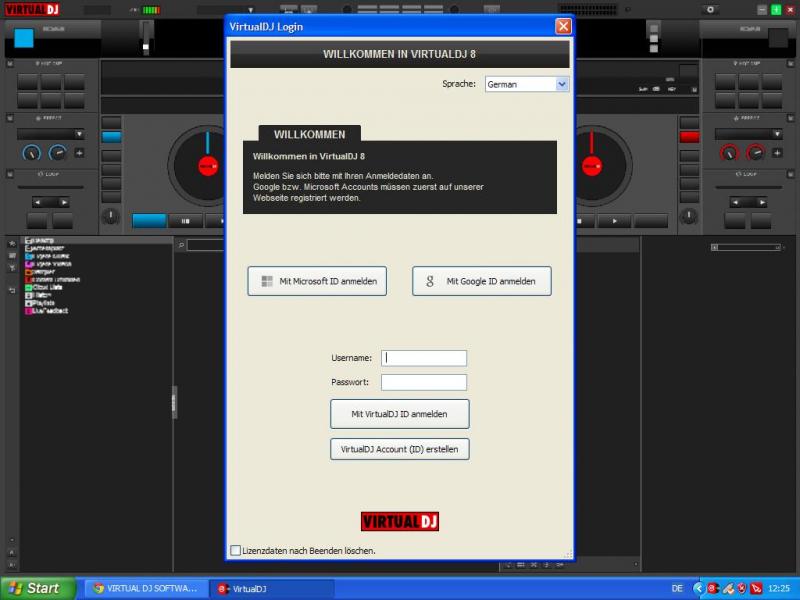Image resolution: width=800 pixels, height=600 pixels.
Task: Collapse the left deck hot cue panel
Action: click(10, 63)
